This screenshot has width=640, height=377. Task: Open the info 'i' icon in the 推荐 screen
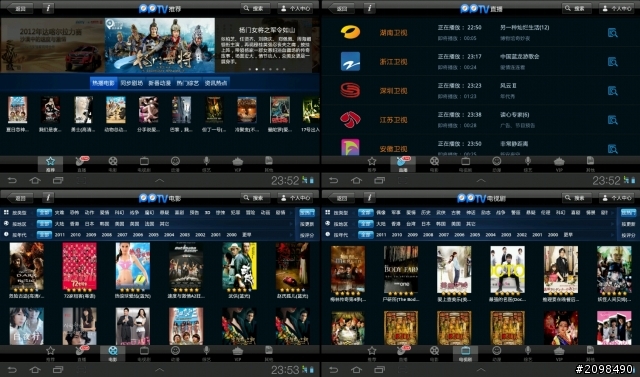point(48,8)
